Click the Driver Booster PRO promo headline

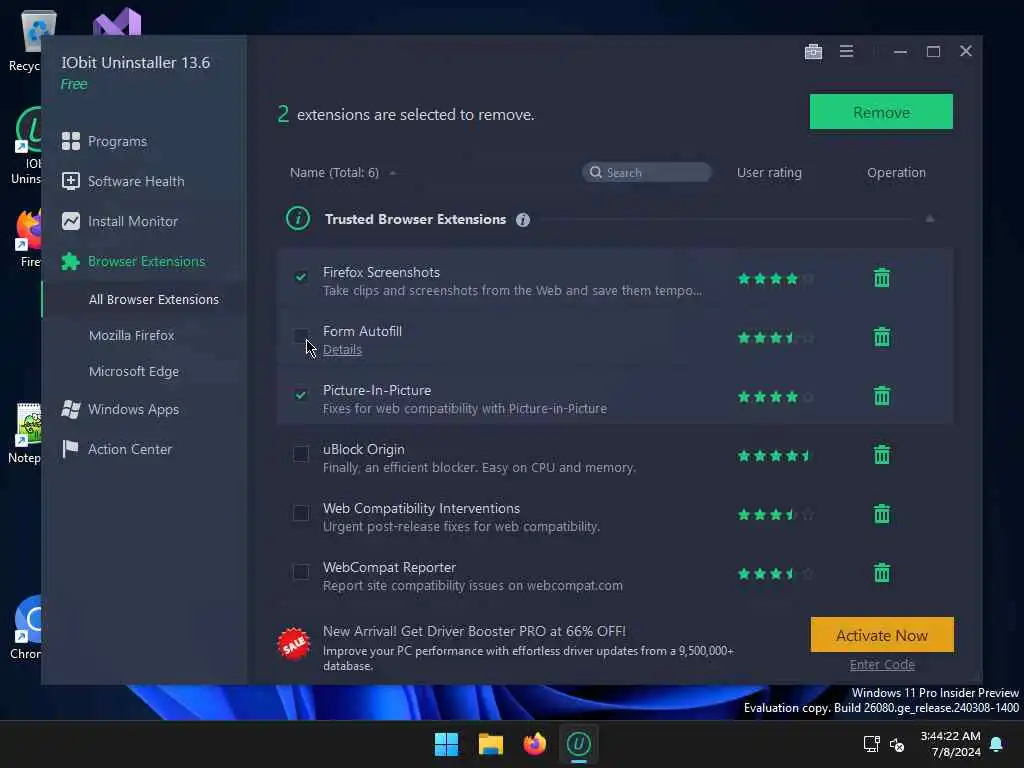[474, 631]
